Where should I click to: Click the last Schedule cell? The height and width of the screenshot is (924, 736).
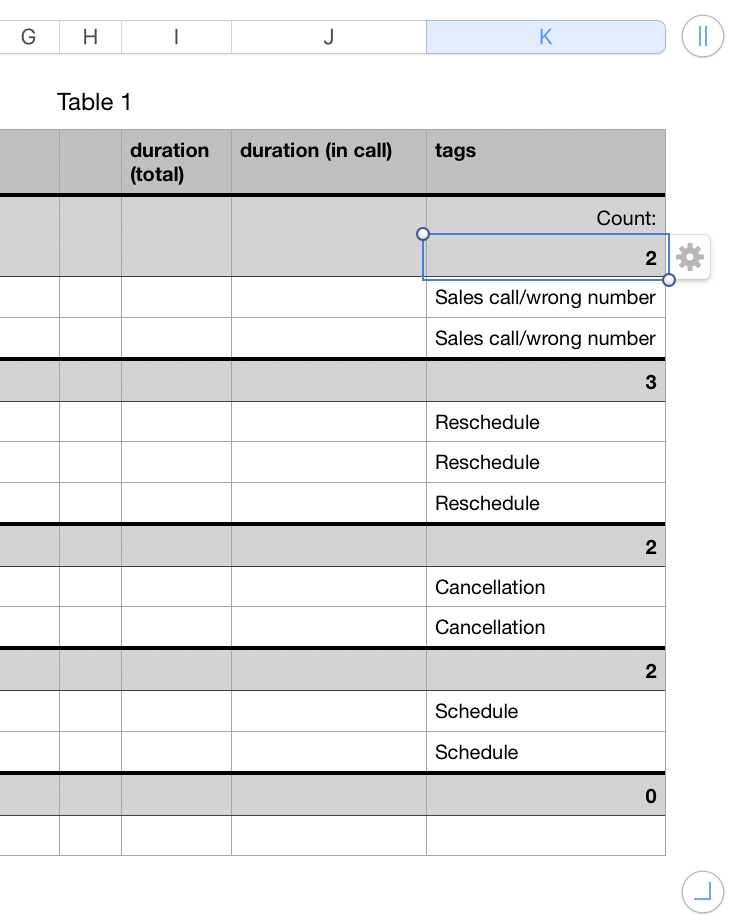(x=545, y=752)
